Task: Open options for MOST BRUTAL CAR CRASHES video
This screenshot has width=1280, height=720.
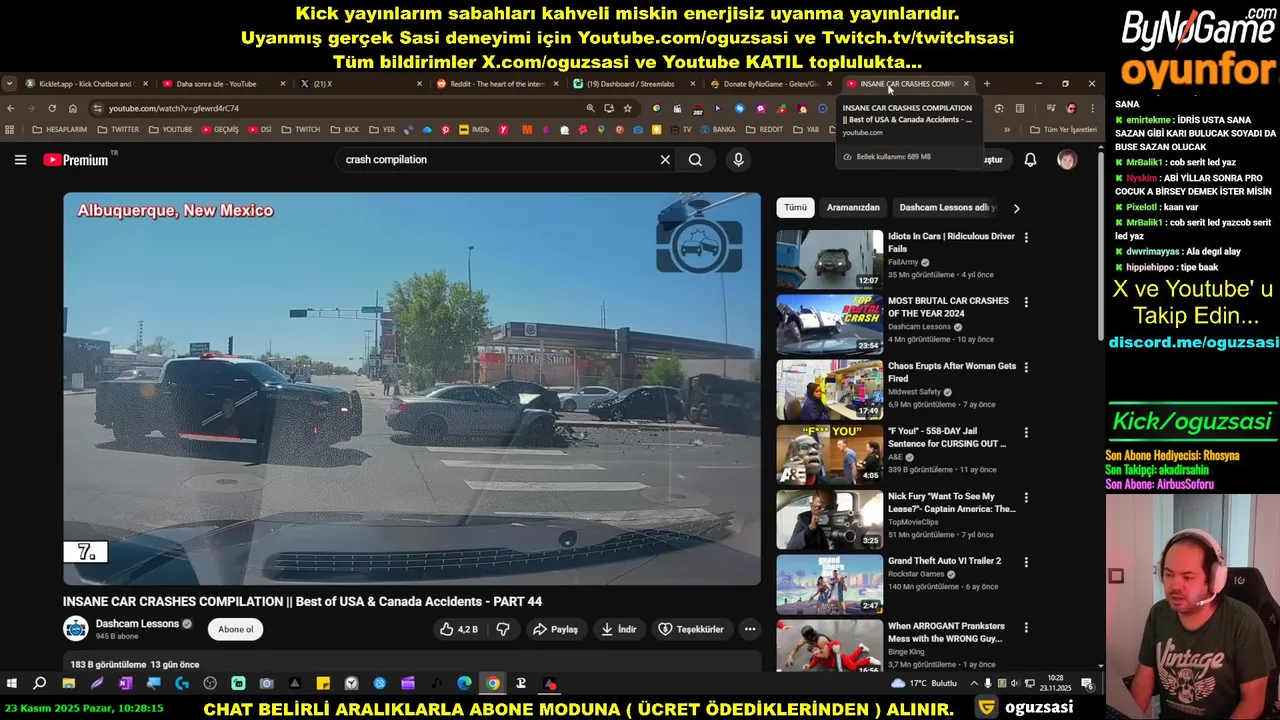Action: pyautogui.click(x=1026, y=302)
